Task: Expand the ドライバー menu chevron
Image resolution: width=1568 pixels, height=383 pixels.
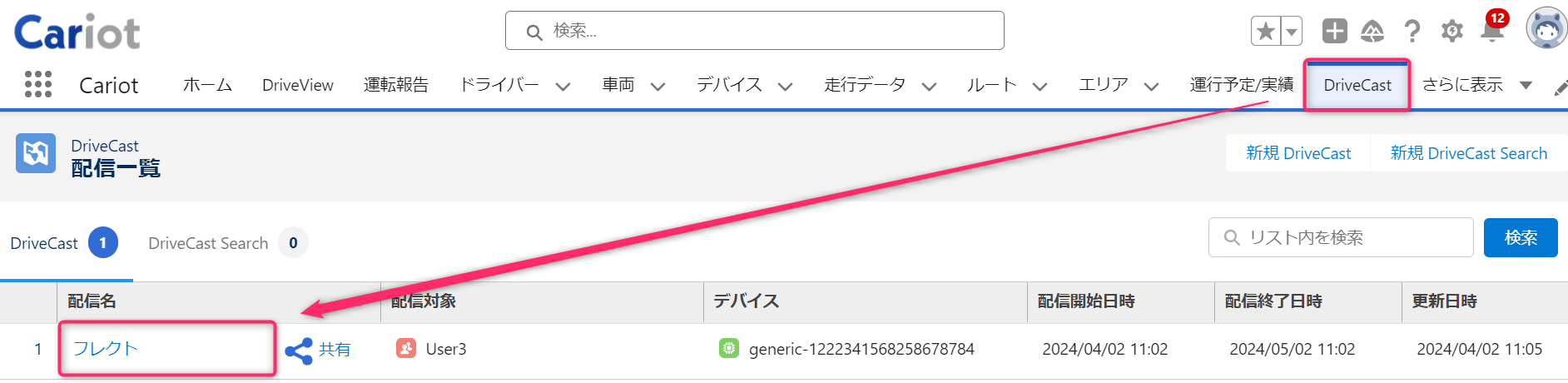Action: coord(563,86)
